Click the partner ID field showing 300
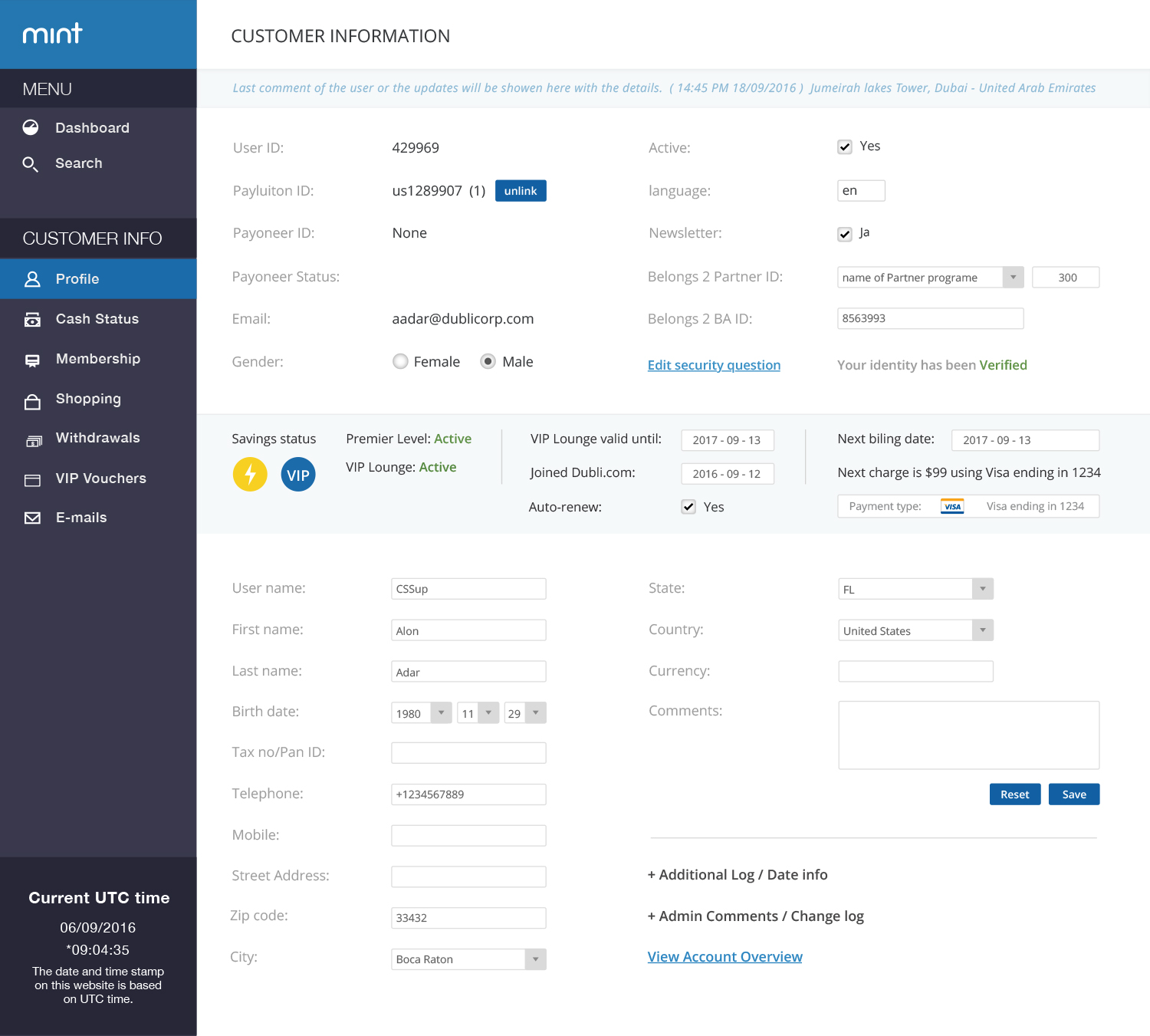1150x1036 pixels. pyautogui.click(x=1066, y=278)
